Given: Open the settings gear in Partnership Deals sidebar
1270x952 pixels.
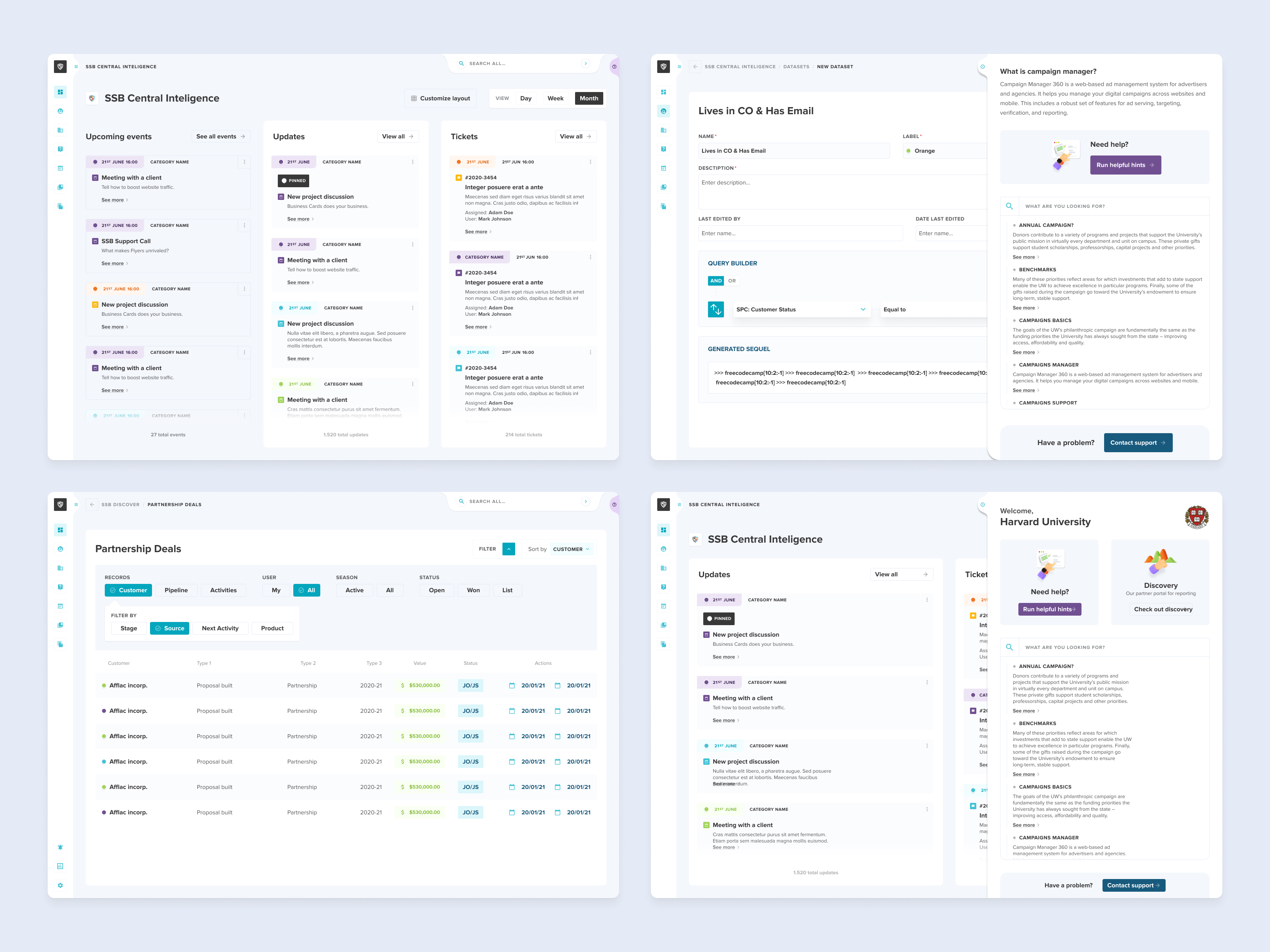Looking at the screenshot, I should click(60, 885).
